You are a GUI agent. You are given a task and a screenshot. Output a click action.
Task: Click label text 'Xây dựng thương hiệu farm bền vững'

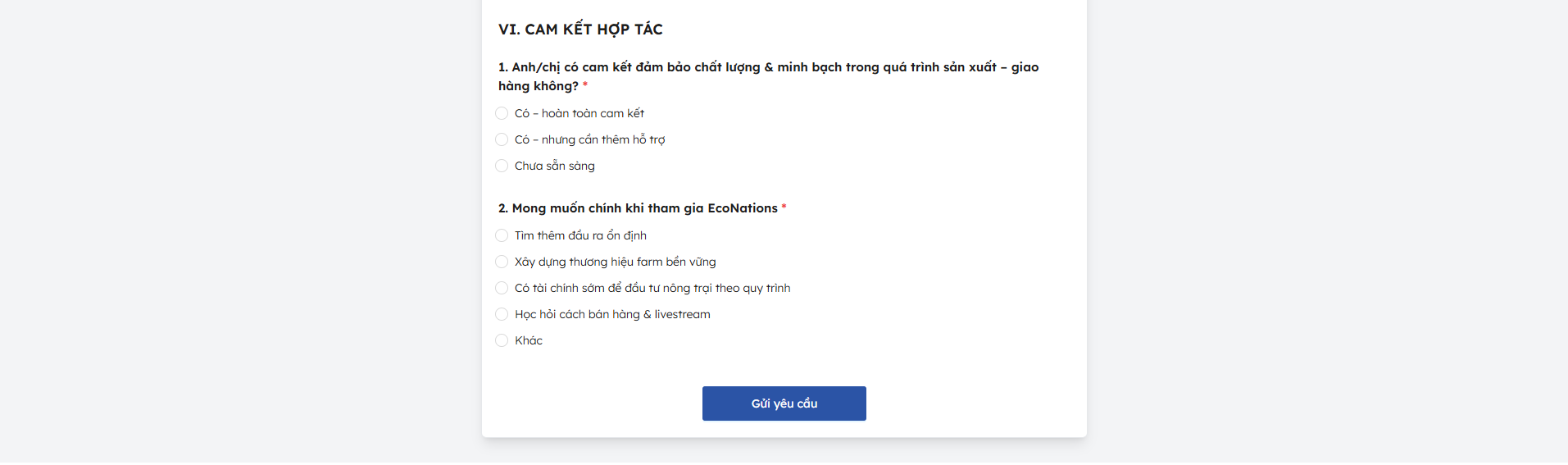coord(615,262)
